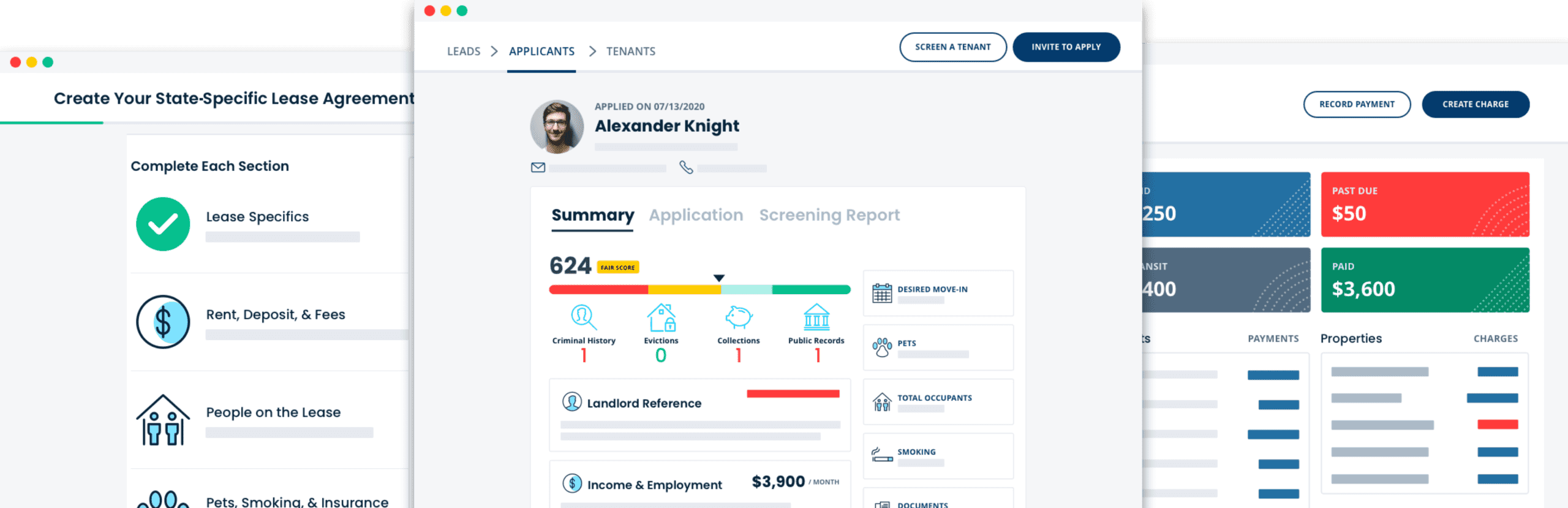The height and width of the screenshot is (508, 1568).
Task: Click the Criminal History count of 1
Action: 584,355
